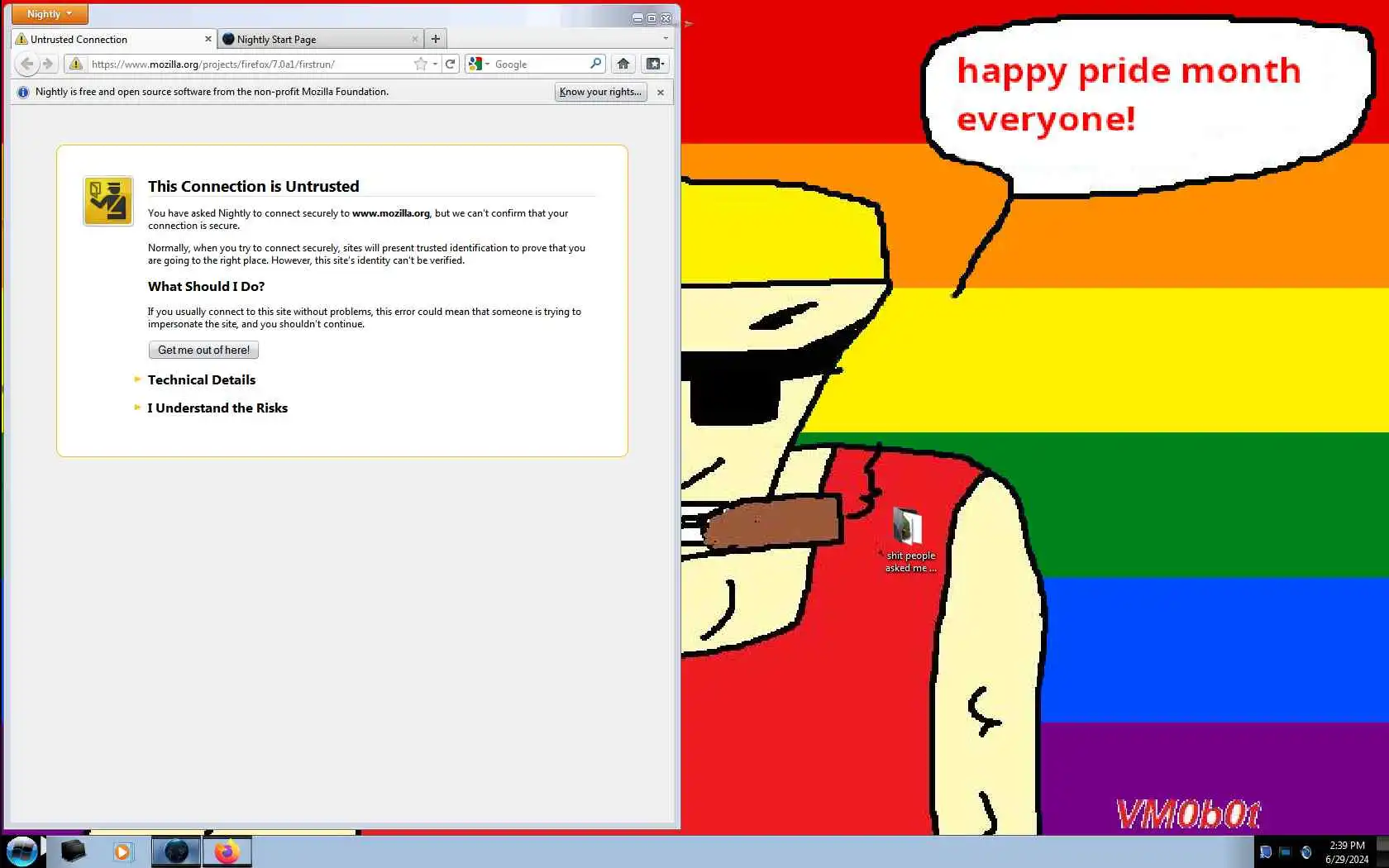Open the taskbar clock showing 2:39 PM
Screen dimensions: 1389x868
(1347, 852)
